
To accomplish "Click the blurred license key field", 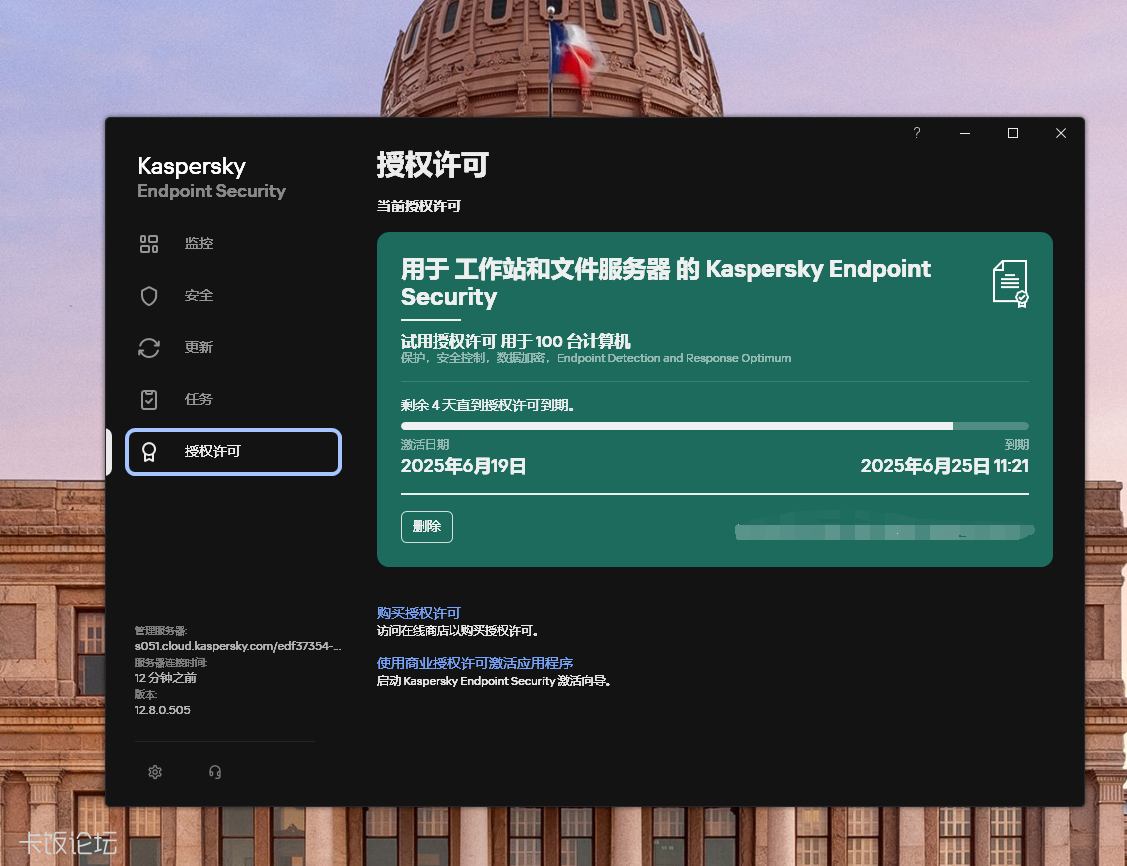I will click(884, 532).
